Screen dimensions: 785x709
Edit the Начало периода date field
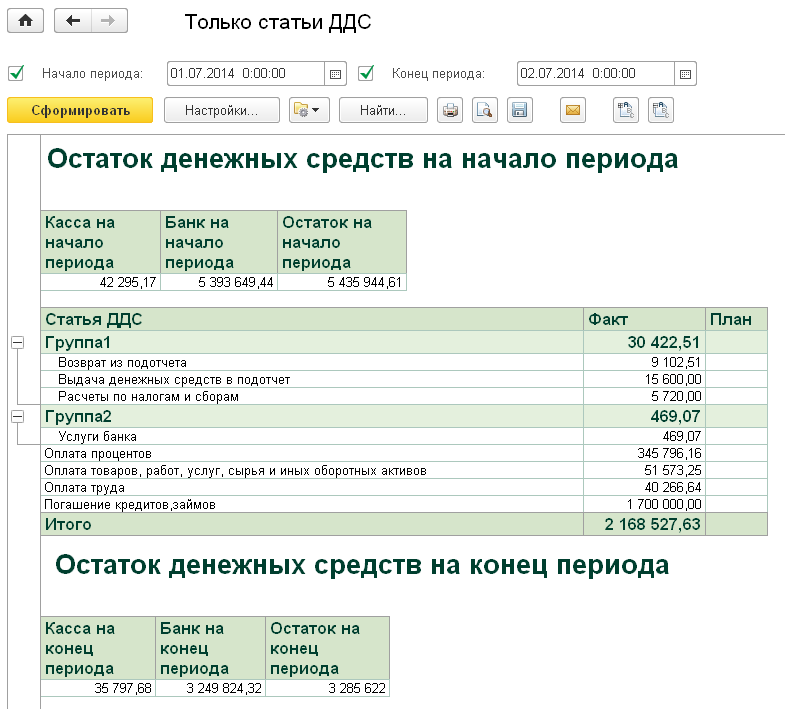246,74
